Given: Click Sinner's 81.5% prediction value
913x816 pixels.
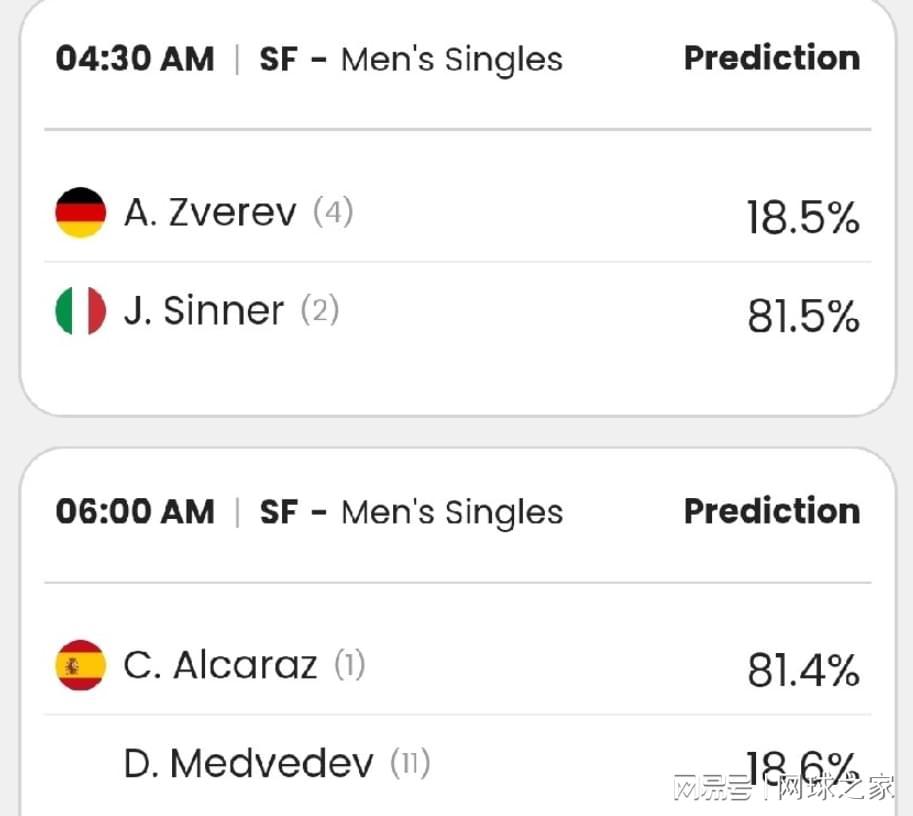Looking at the screenshot, I should 803,316.
